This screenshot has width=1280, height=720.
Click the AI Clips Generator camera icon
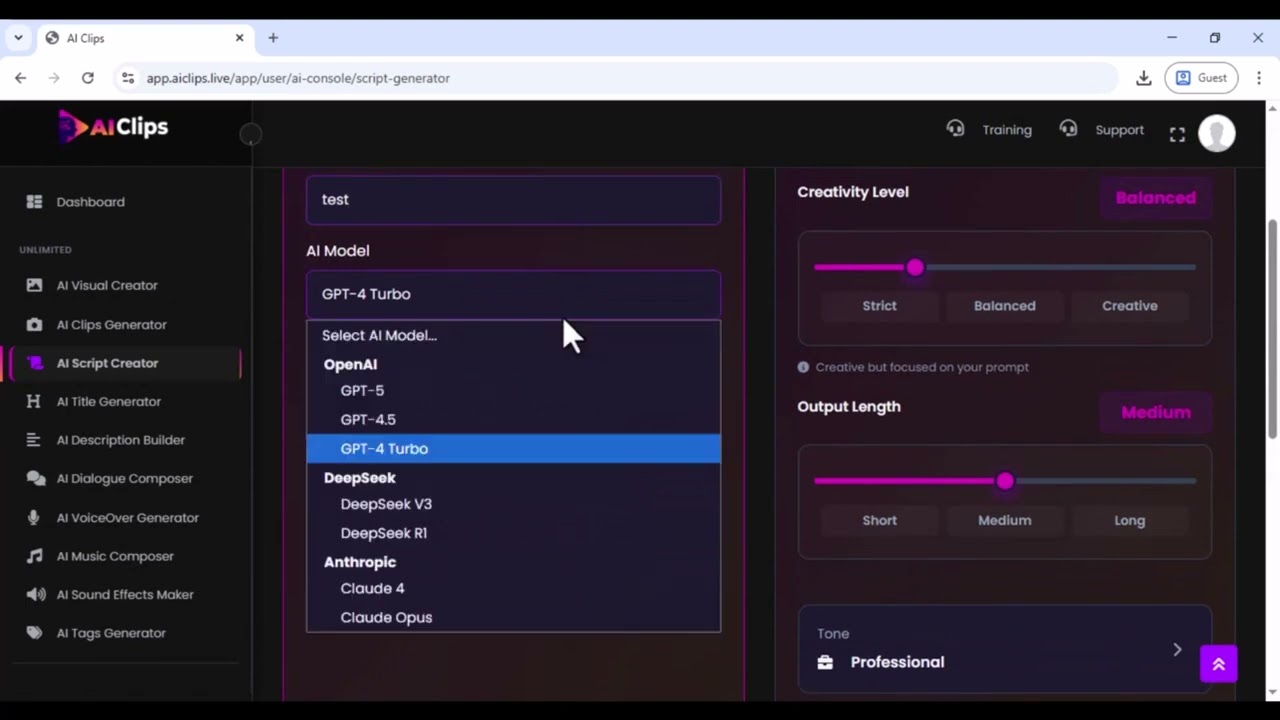(x=34, y=324)
